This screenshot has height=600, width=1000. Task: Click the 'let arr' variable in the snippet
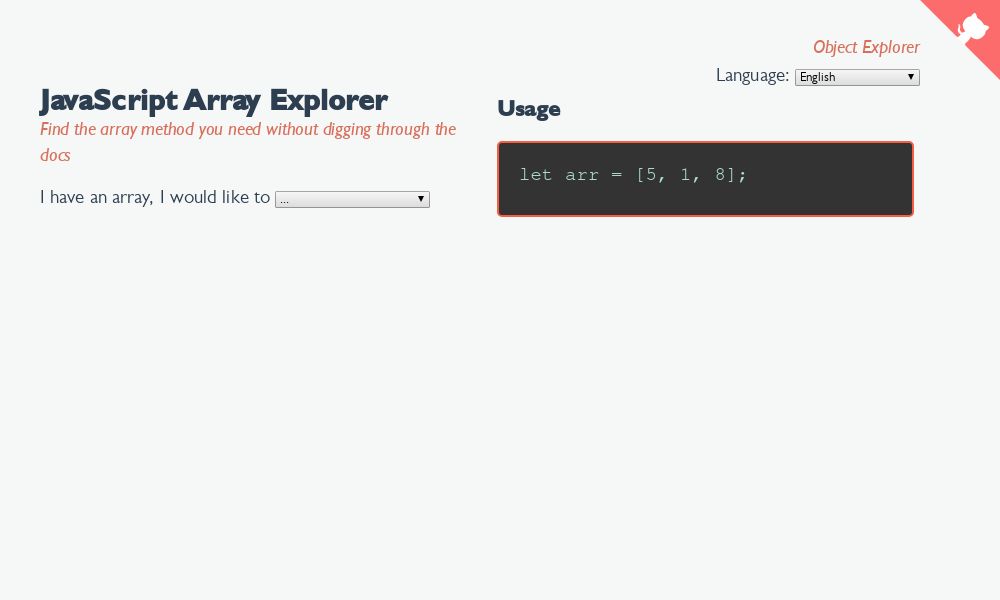pyautogui.click(x=557, y=174)
